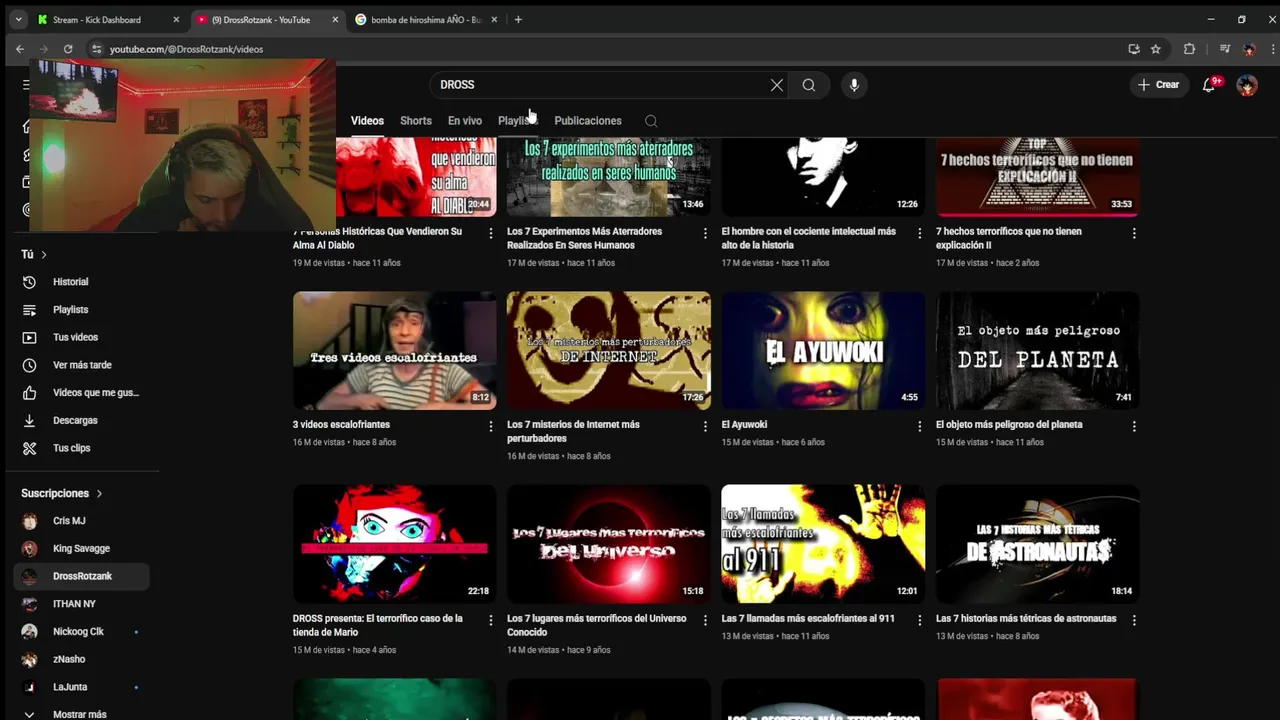Open the Publicaciones tab
This screenshot has height=720, width=1280.
(588, 121)
